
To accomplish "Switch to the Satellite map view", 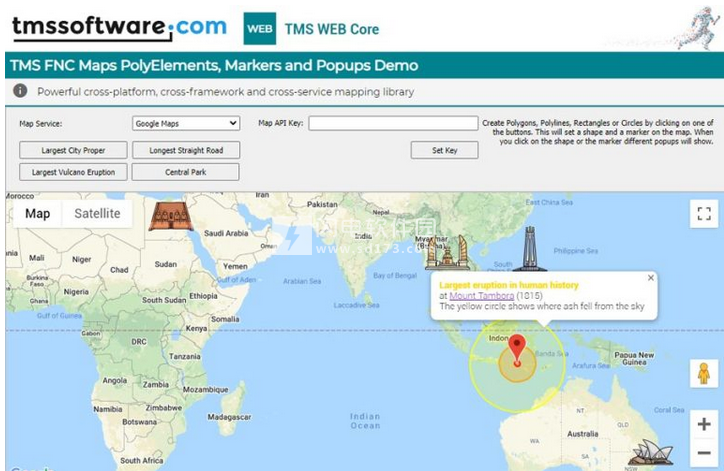I will [97, 213].
